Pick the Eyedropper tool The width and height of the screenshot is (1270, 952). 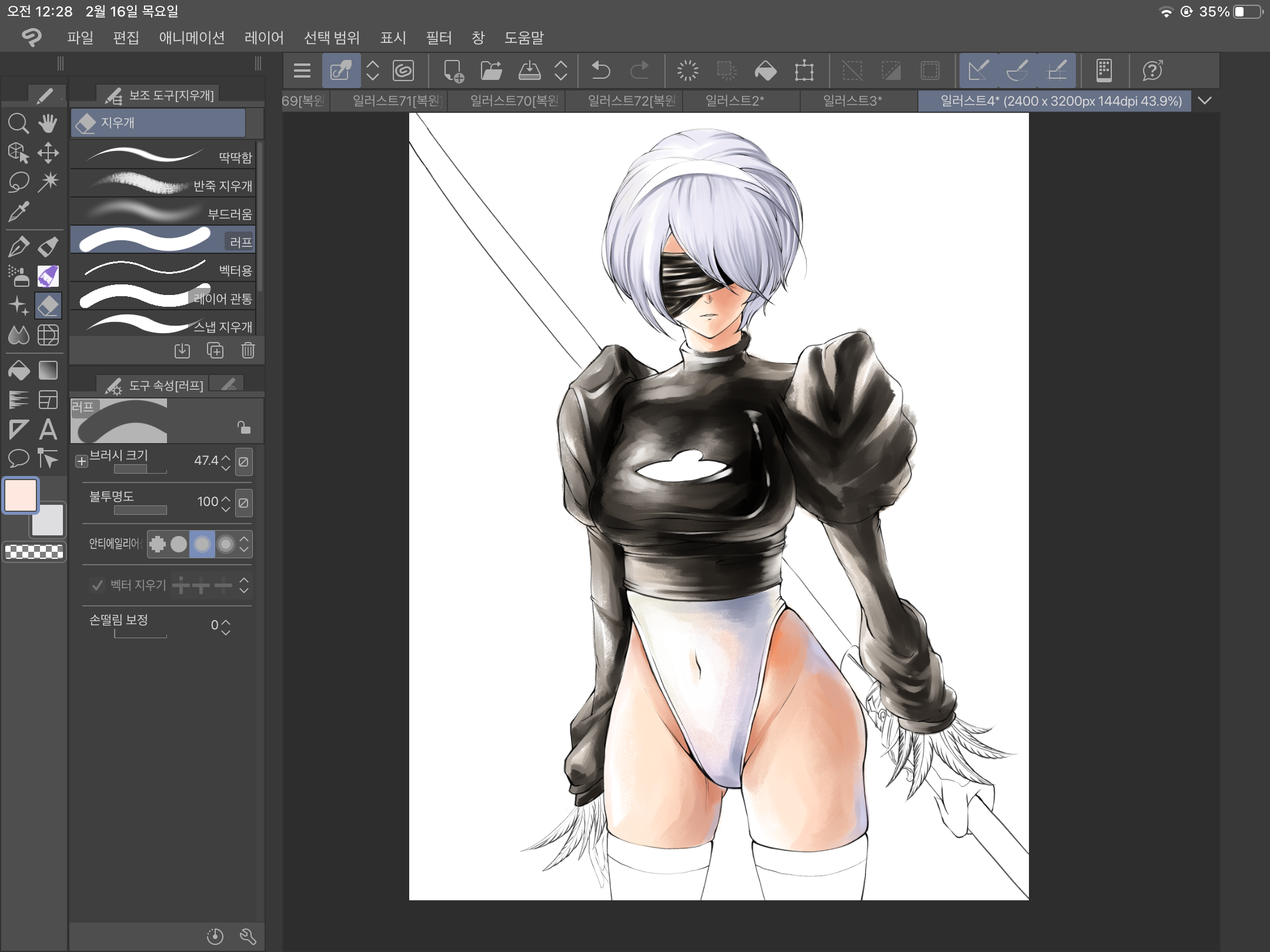(18, 212)
